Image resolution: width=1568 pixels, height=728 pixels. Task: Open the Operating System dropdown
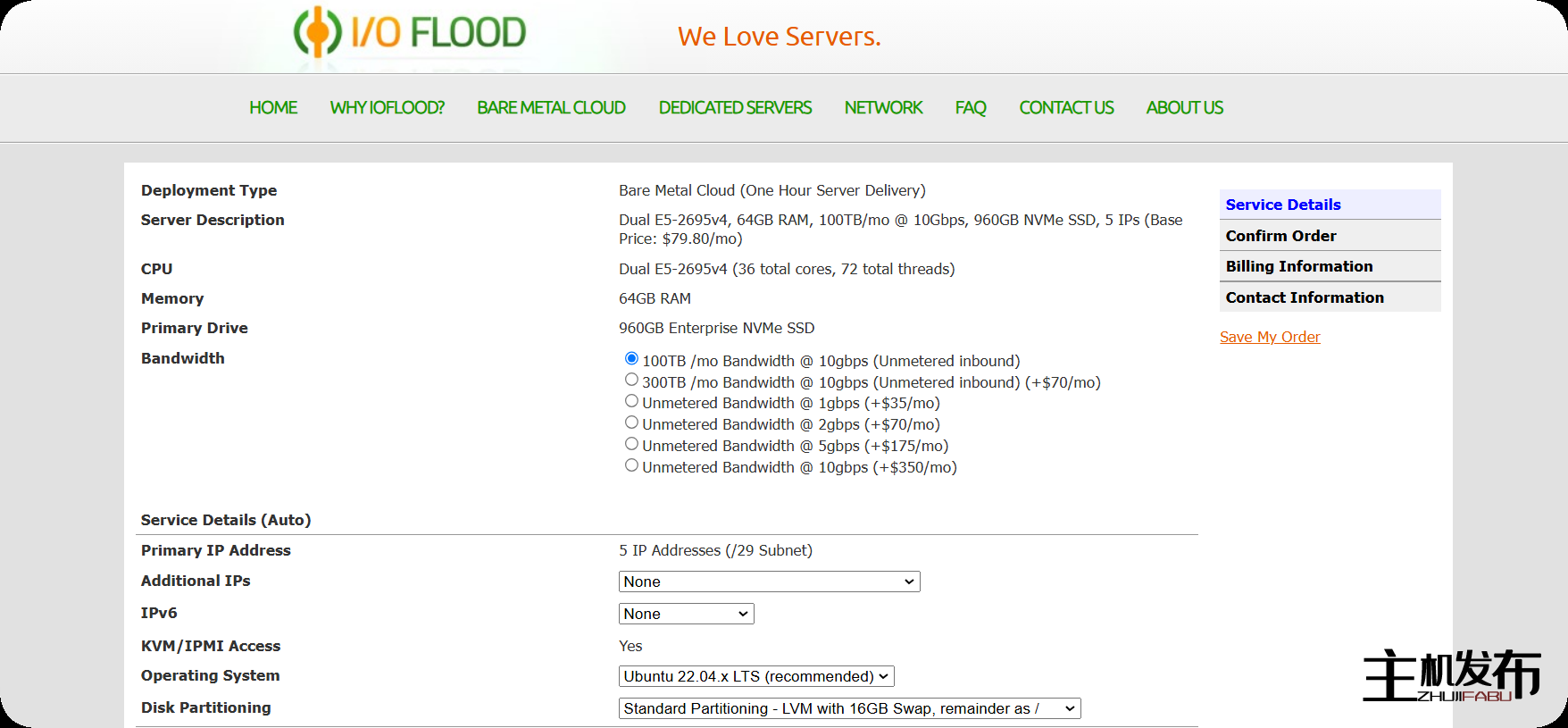tap(756, 677)
